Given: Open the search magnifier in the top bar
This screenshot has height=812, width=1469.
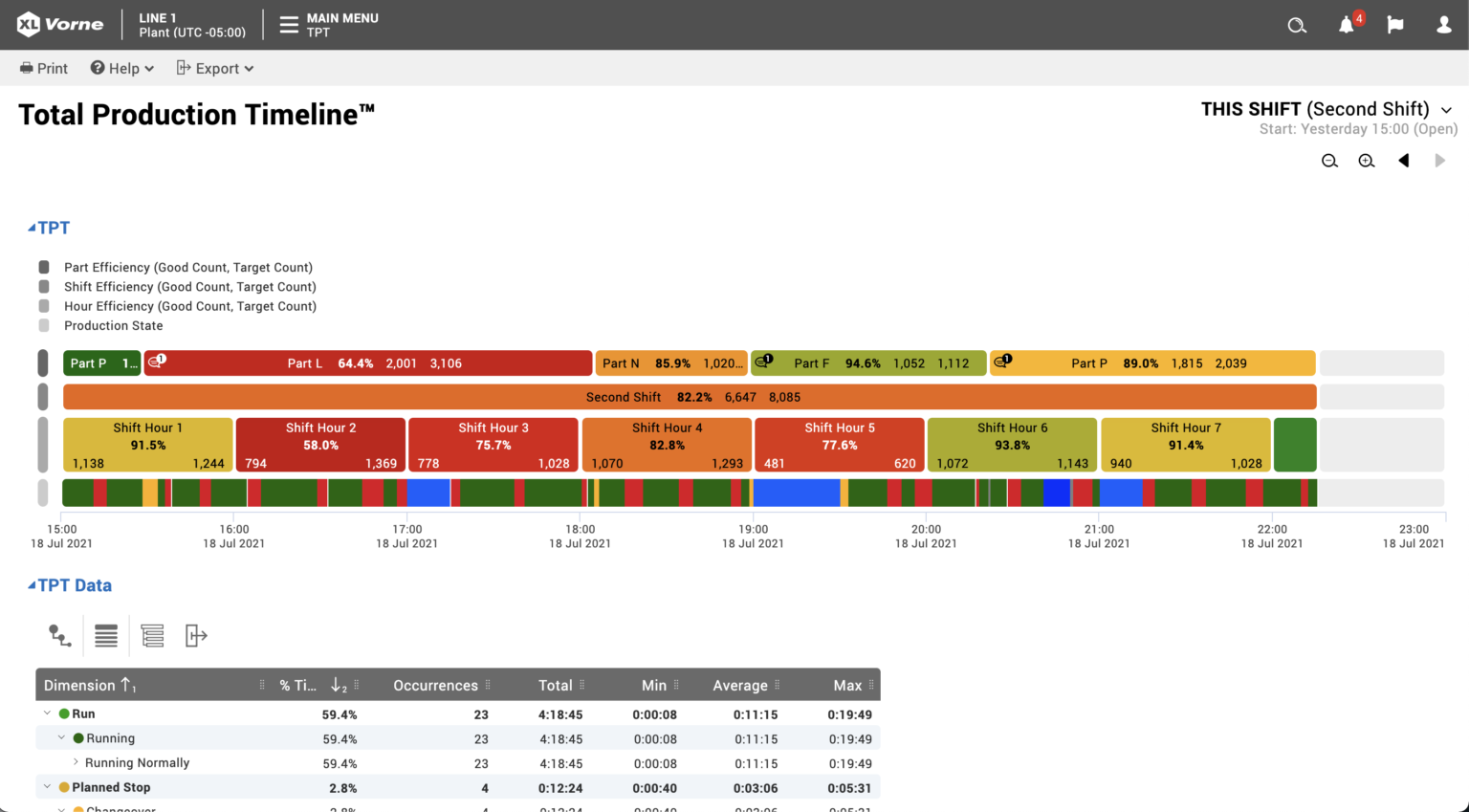Looking at the screenshot, I should (1297, 25).
